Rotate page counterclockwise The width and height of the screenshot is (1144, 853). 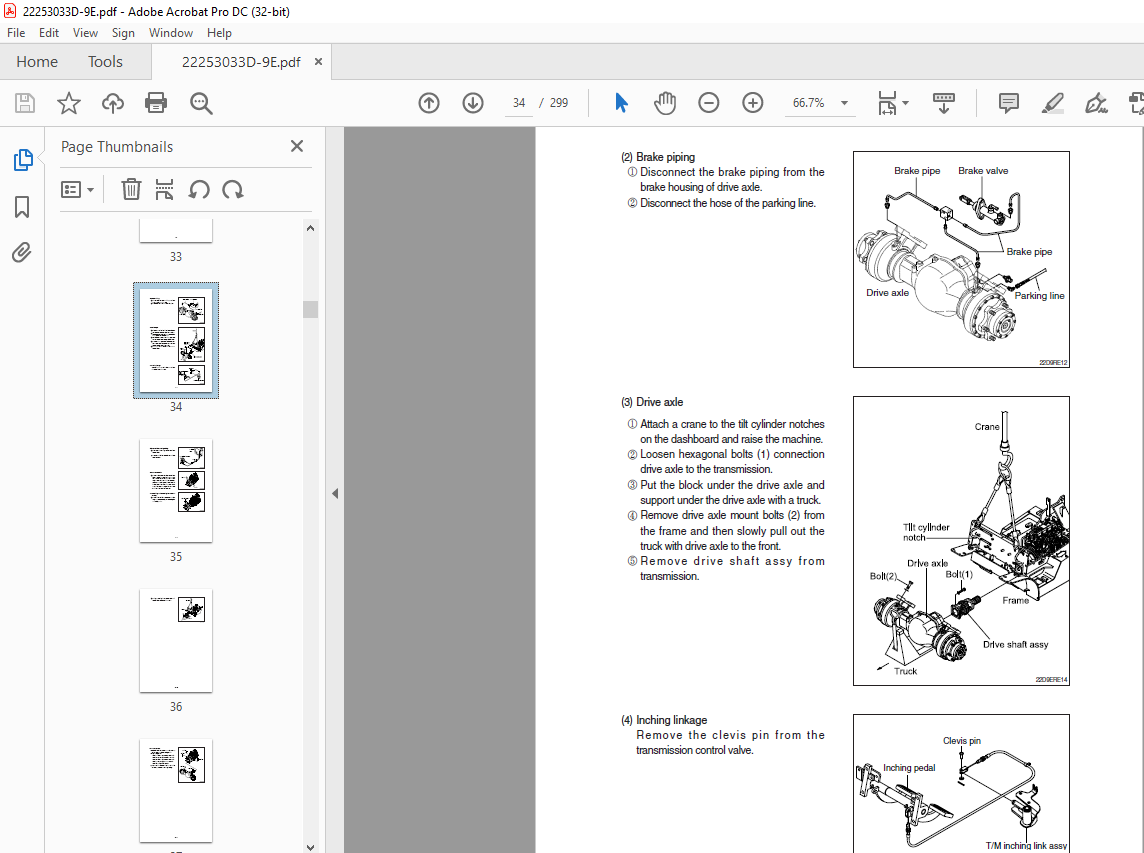point(198,190)
